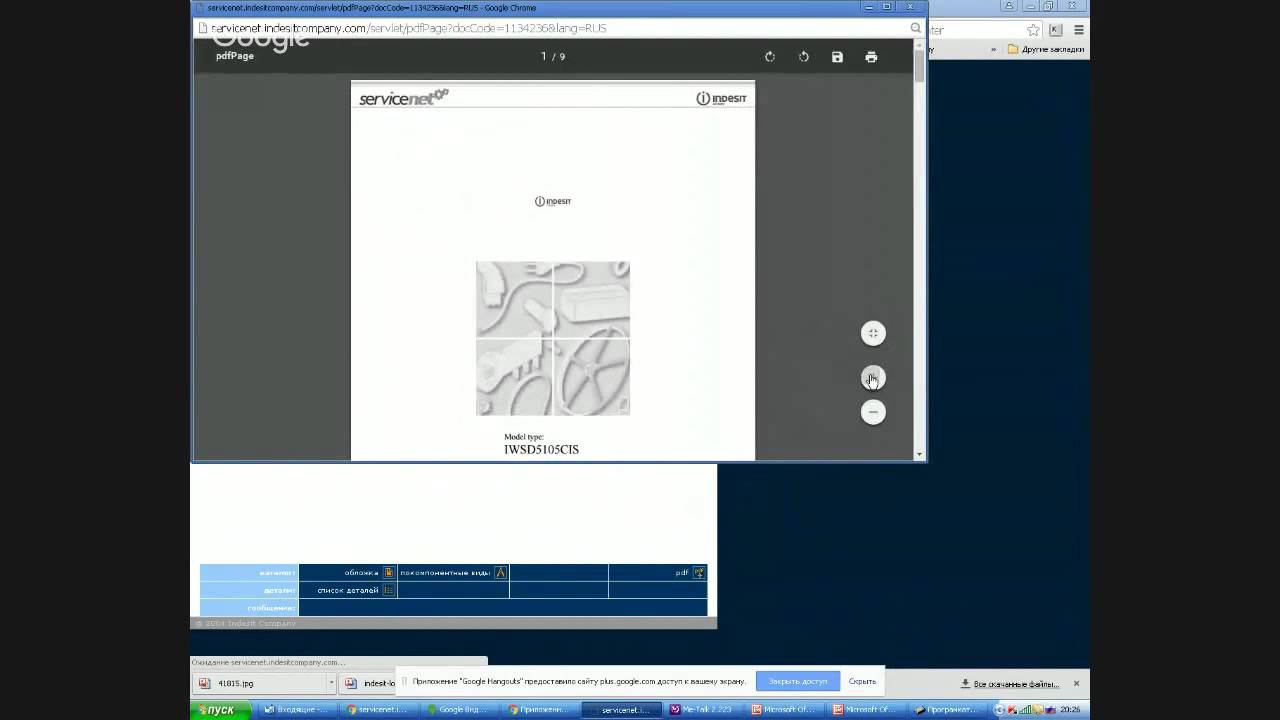Expand the hidden bookmarks chevron
1280x720 pixels.
click(993, 49)
